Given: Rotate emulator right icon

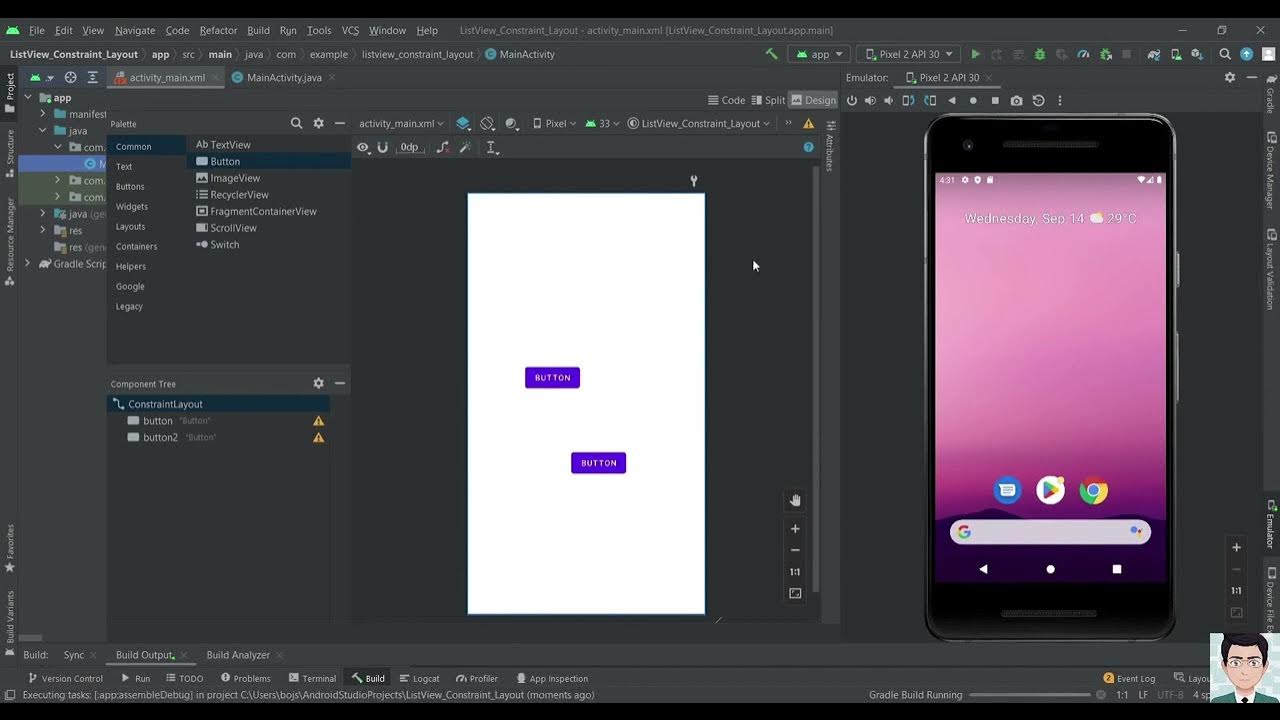Looking at the screenshot, I should coord(930,100).
